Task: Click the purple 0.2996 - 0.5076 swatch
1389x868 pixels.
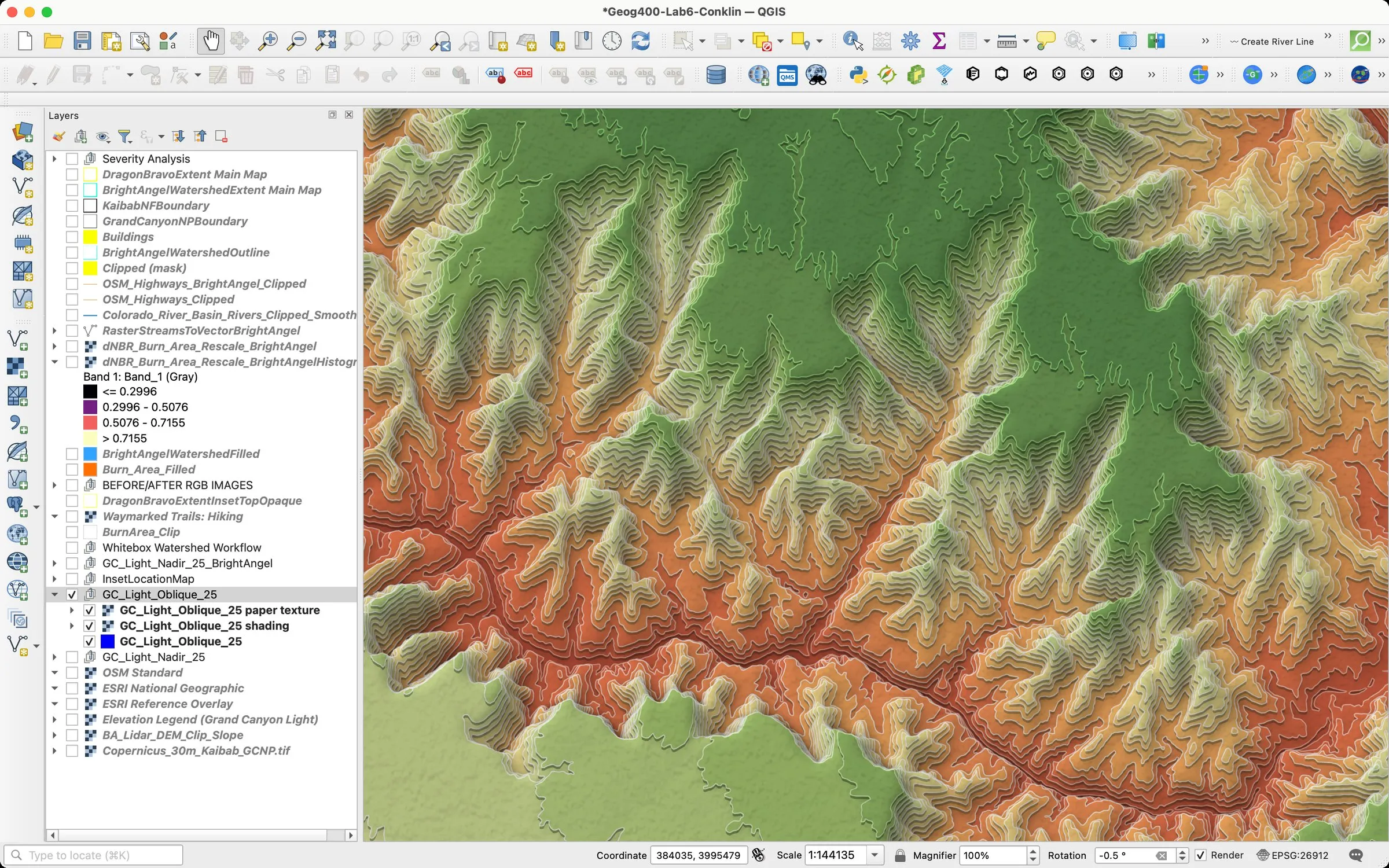Action: [90, 407]
